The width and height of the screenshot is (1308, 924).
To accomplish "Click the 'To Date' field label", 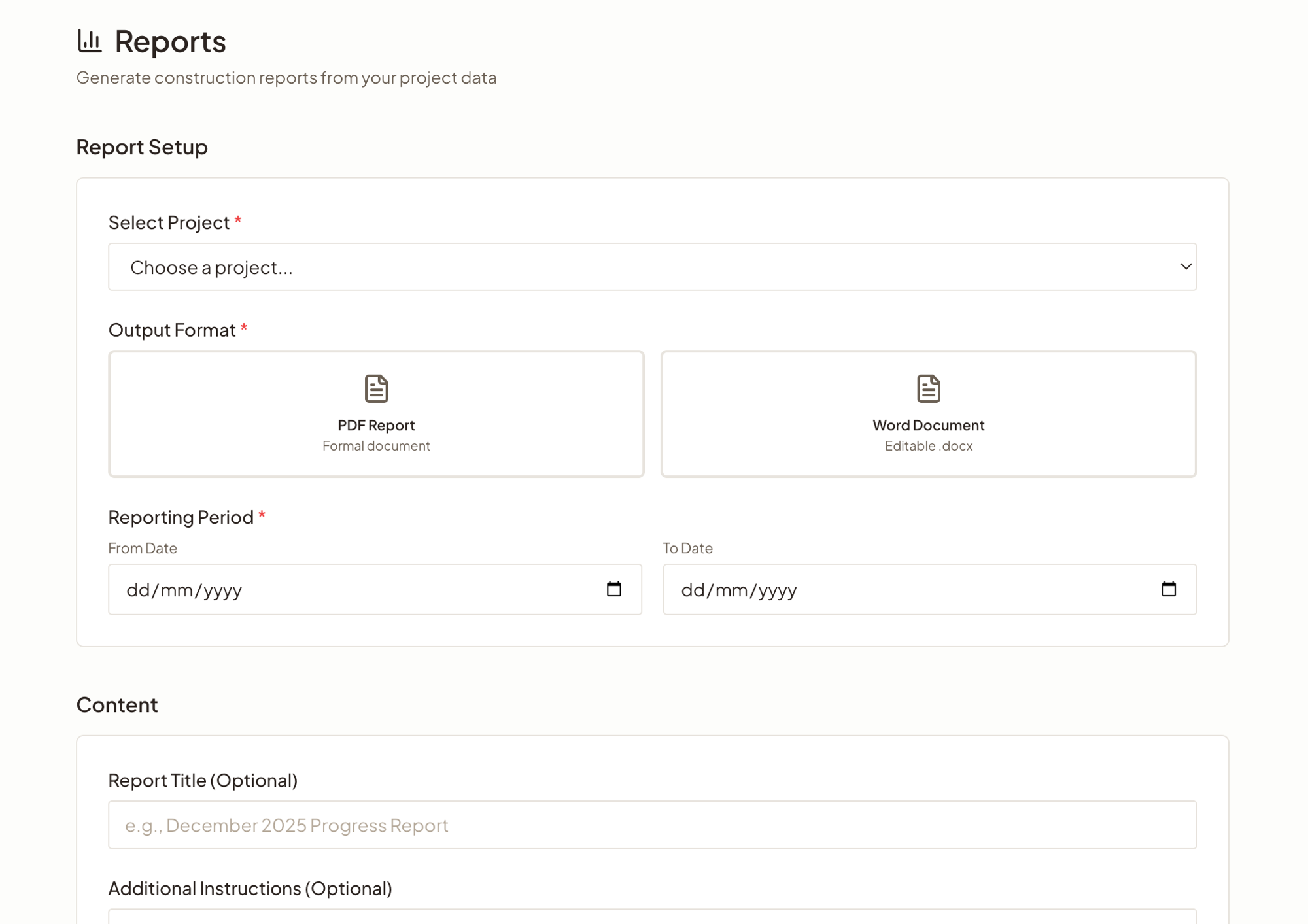I will click(x=688, y=548).
